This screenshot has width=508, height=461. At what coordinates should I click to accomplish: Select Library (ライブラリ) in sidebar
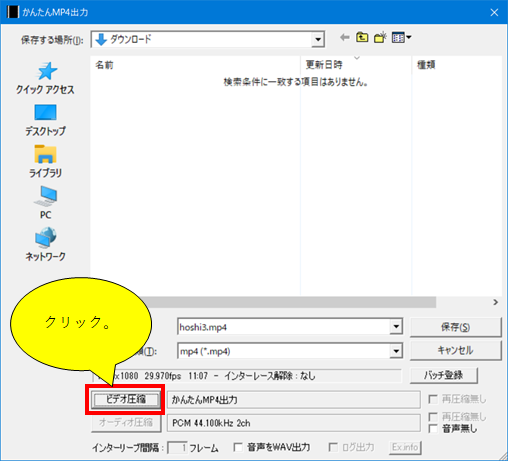pyautogui.click(x=45, y=162)
